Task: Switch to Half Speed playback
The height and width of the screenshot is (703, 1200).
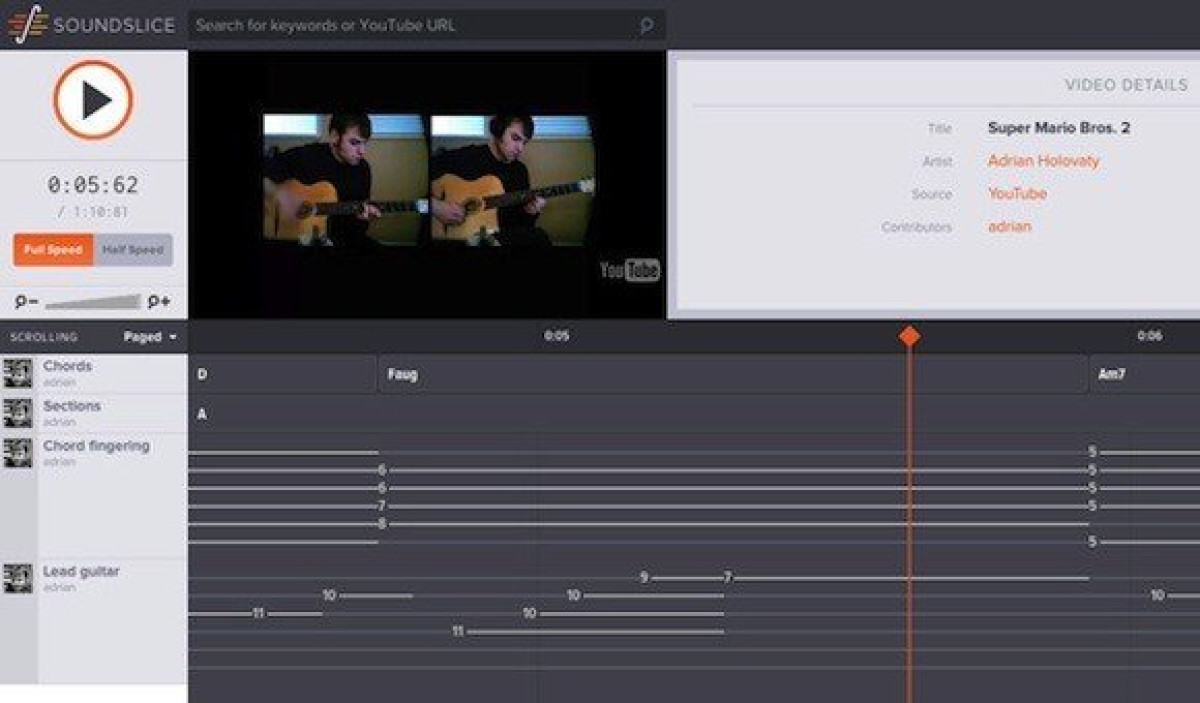Action: click(x=133, y=250)
